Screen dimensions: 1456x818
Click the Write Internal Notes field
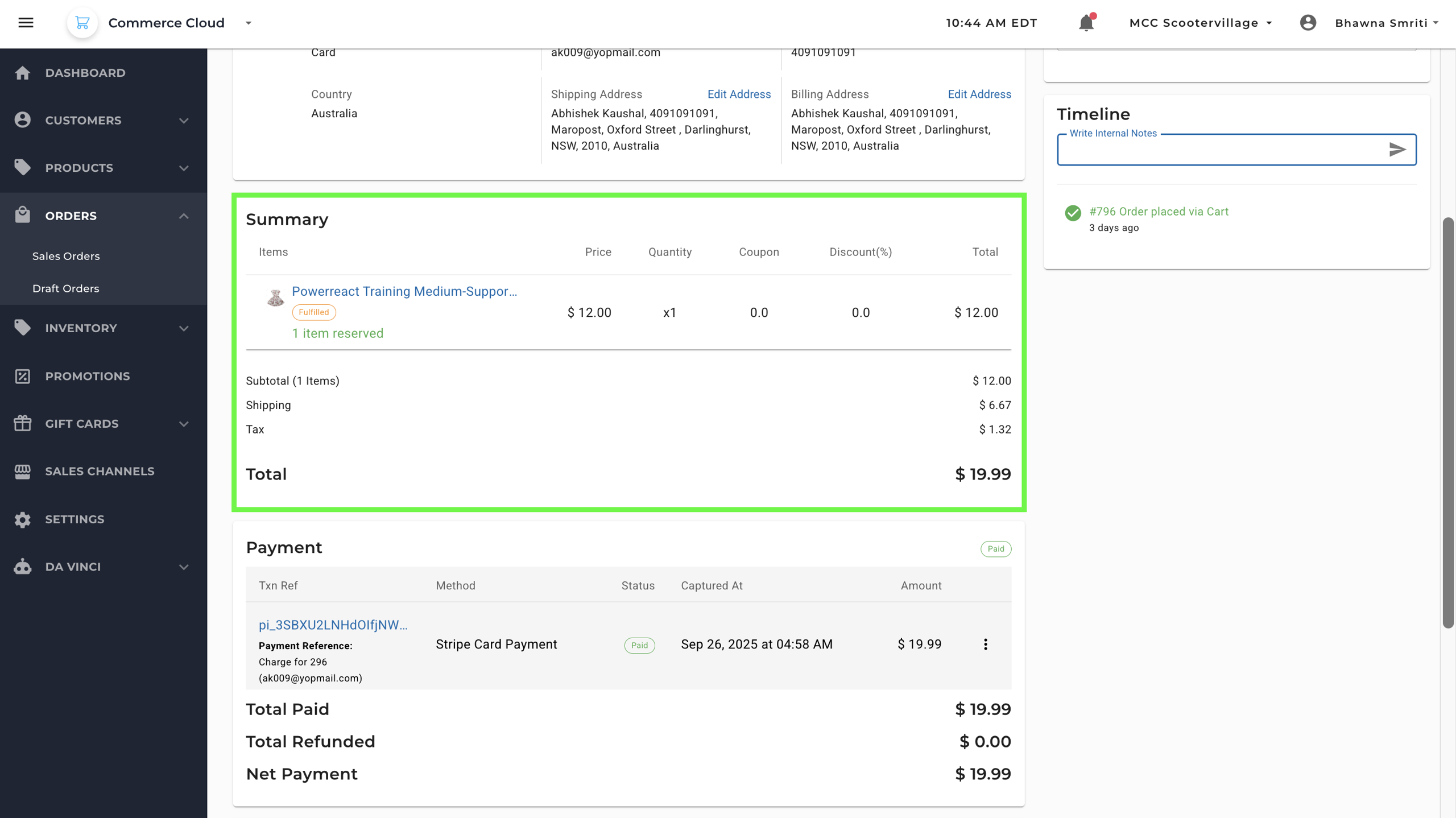click(1217, 150)
